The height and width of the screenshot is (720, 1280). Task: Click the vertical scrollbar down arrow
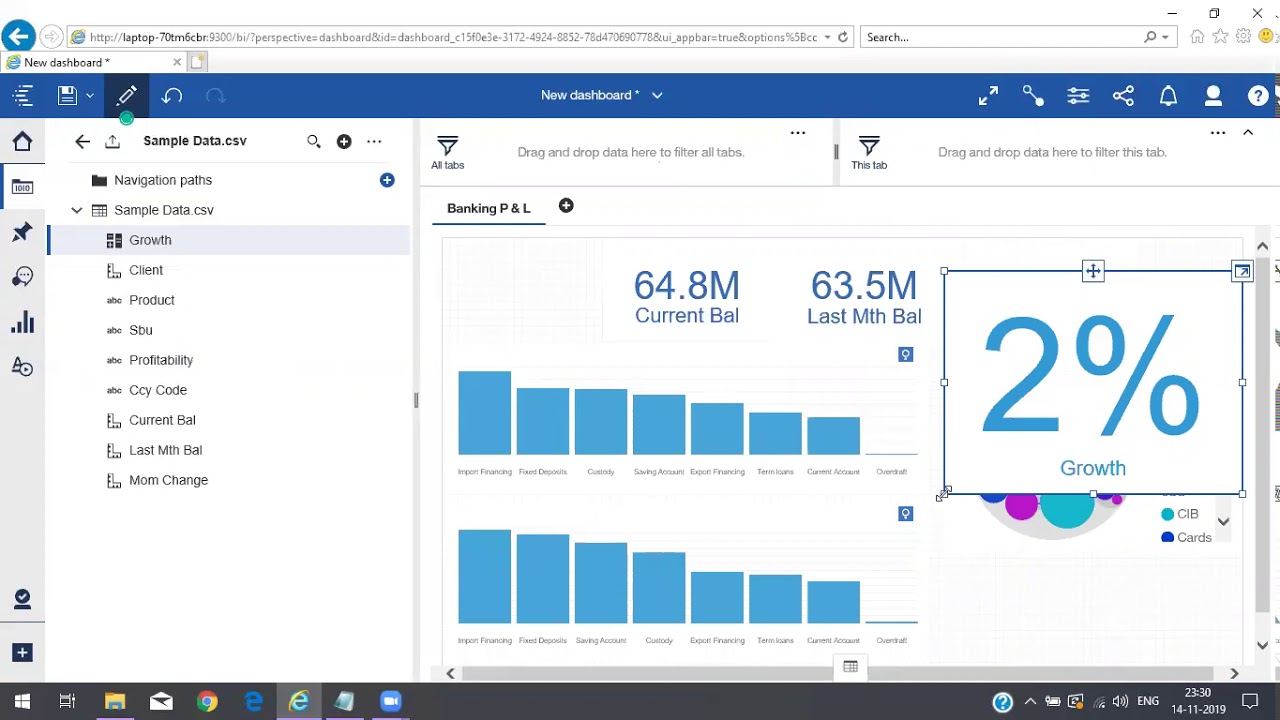[x=1262, y=646]
